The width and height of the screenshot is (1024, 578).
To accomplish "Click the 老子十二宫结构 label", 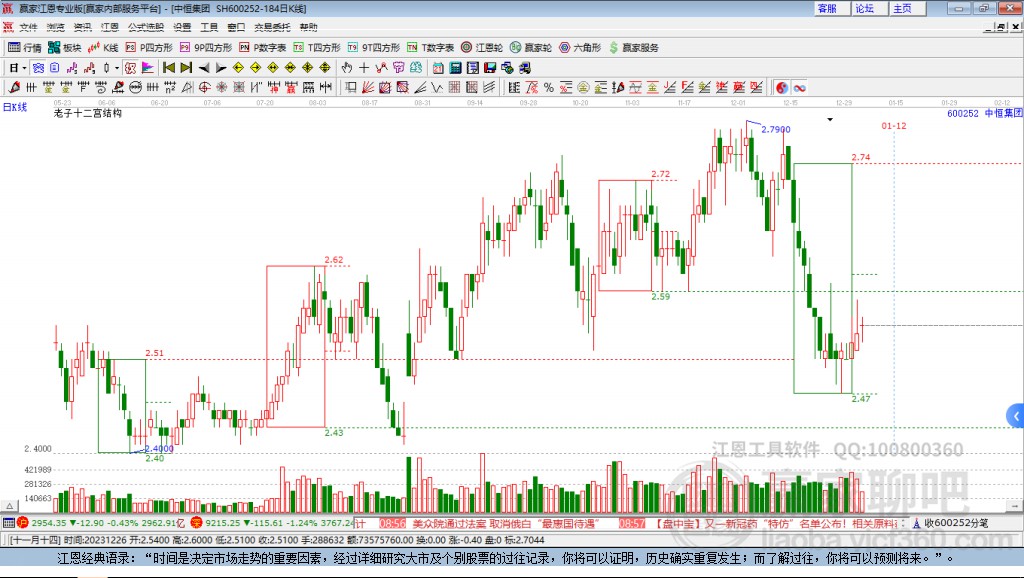I will (x=88, y=113).
